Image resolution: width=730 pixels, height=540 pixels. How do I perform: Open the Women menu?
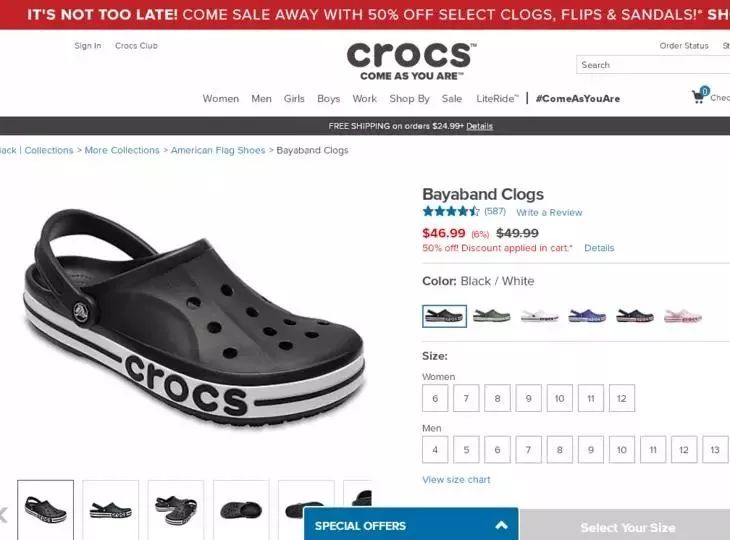(x=221, y=99)
